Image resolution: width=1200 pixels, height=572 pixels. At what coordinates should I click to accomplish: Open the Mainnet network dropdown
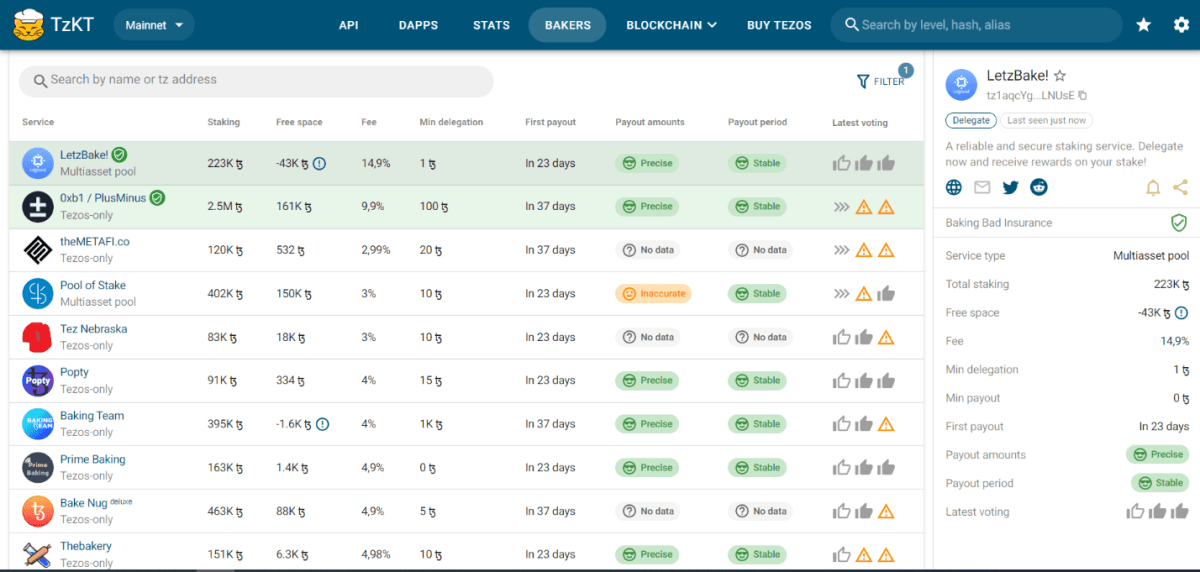[x=154, y=25]
